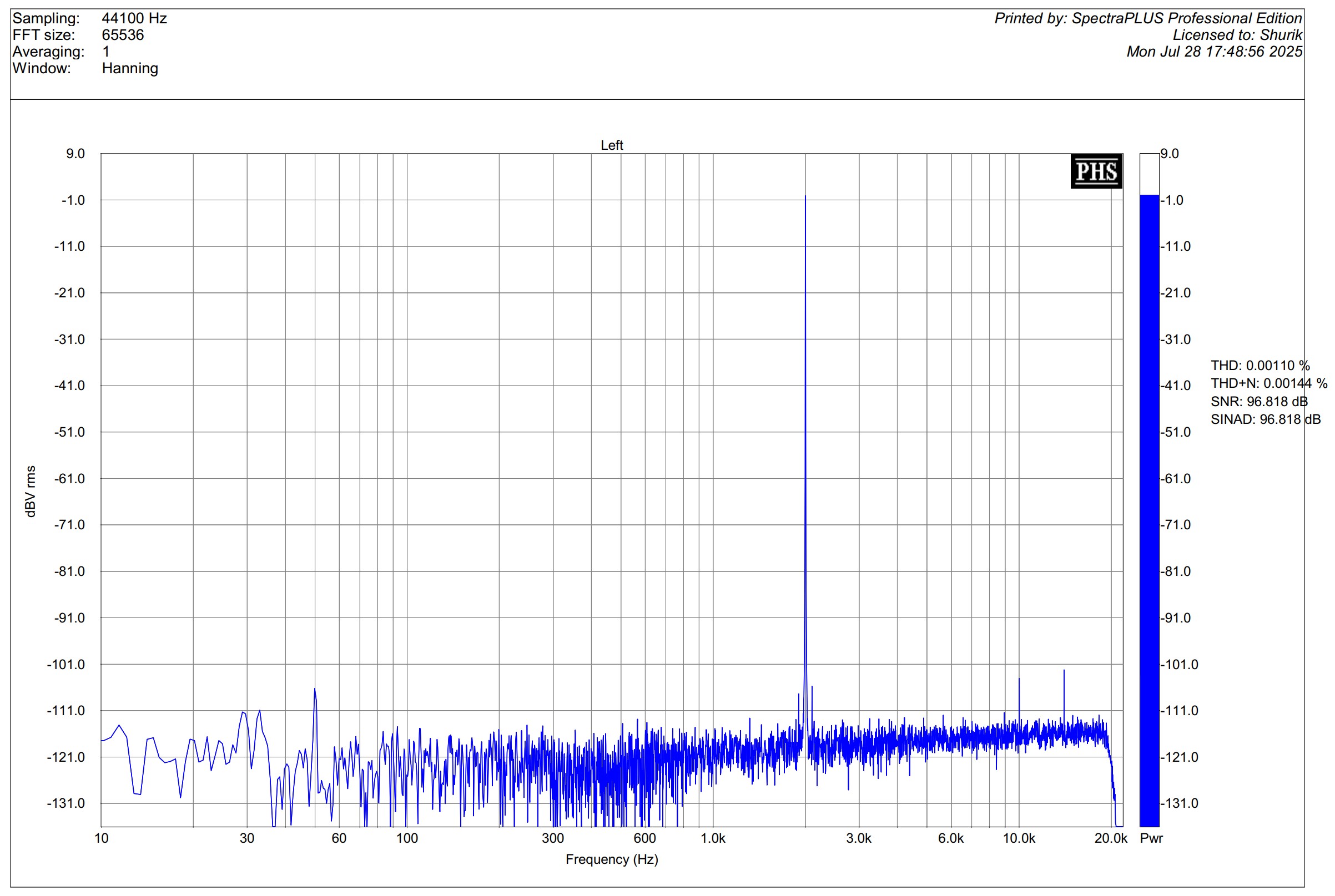Click the 20.0k frequency tick label
The height and width of the screenshot is (896, 1335).
(1110, 838)
